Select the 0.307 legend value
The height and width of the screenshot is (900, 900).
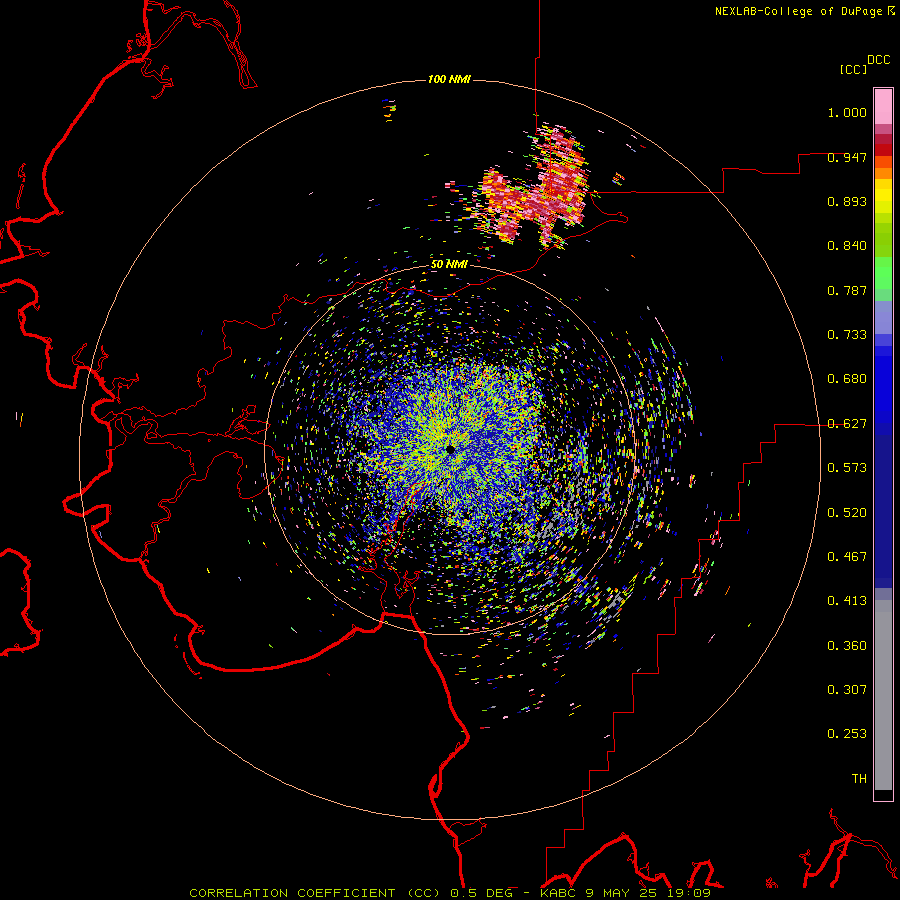(x=847, y=690)
